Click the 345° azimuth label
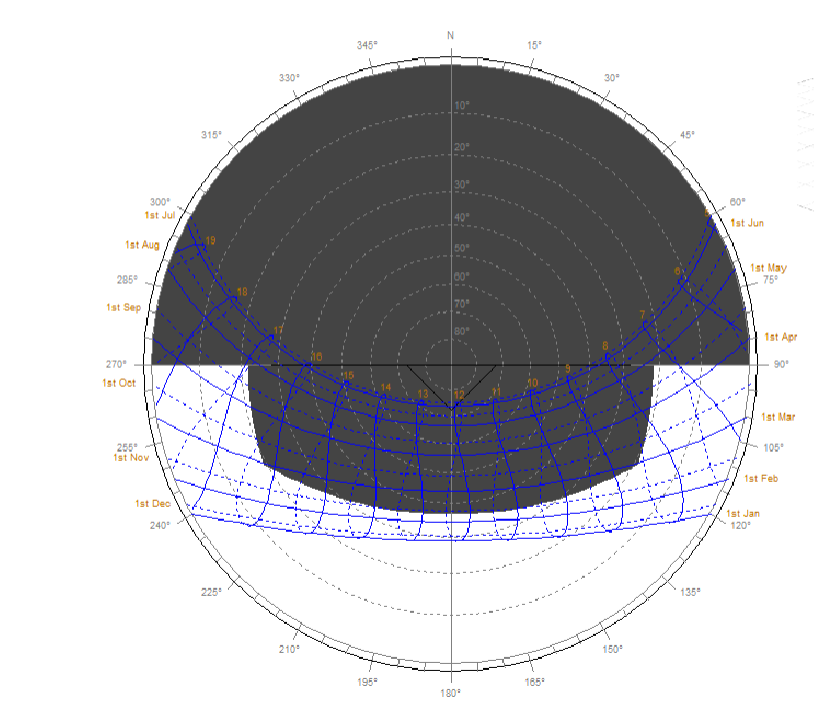 tap(367, 45)
